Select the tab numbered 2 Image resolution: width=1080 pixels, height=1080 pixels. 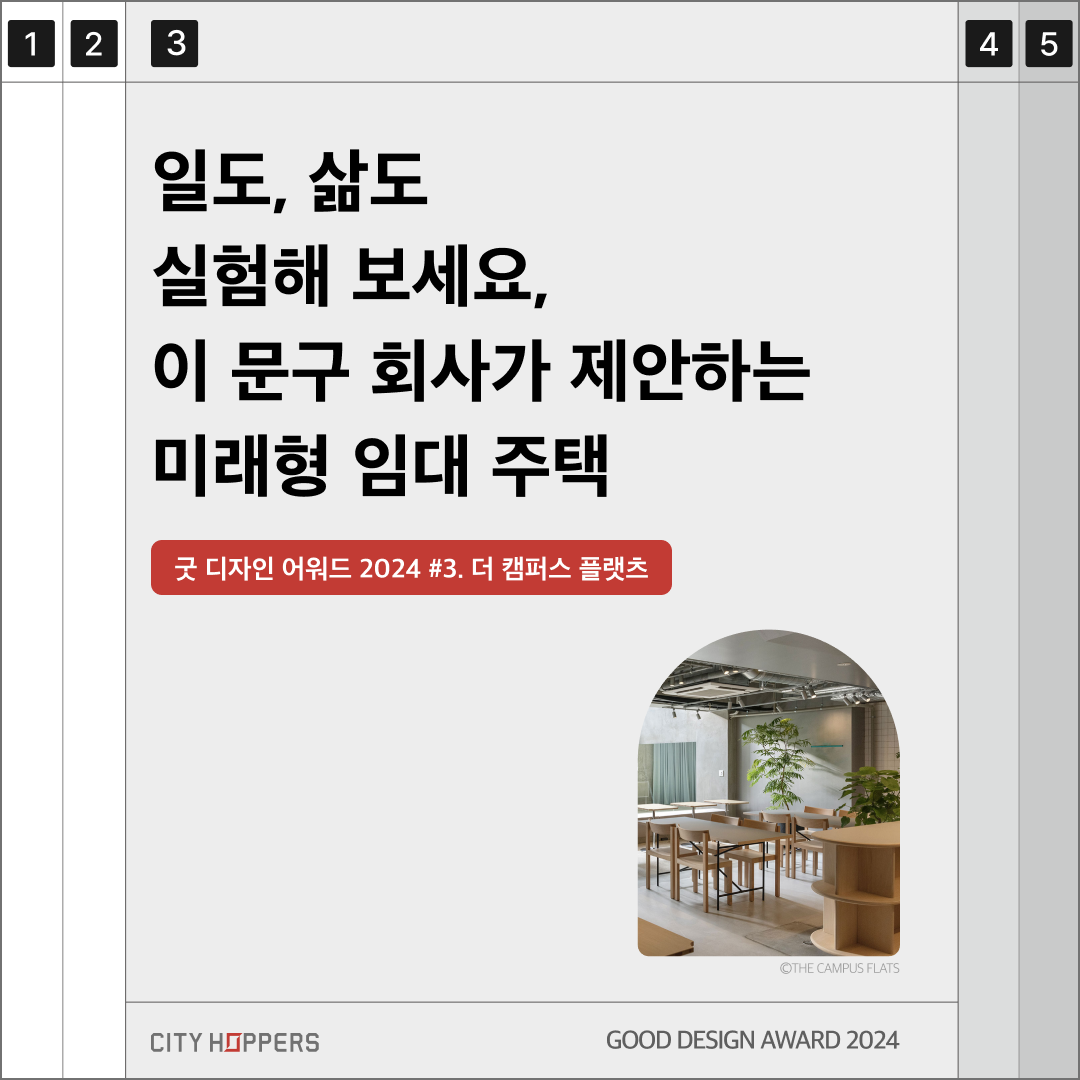pos(94,43)
